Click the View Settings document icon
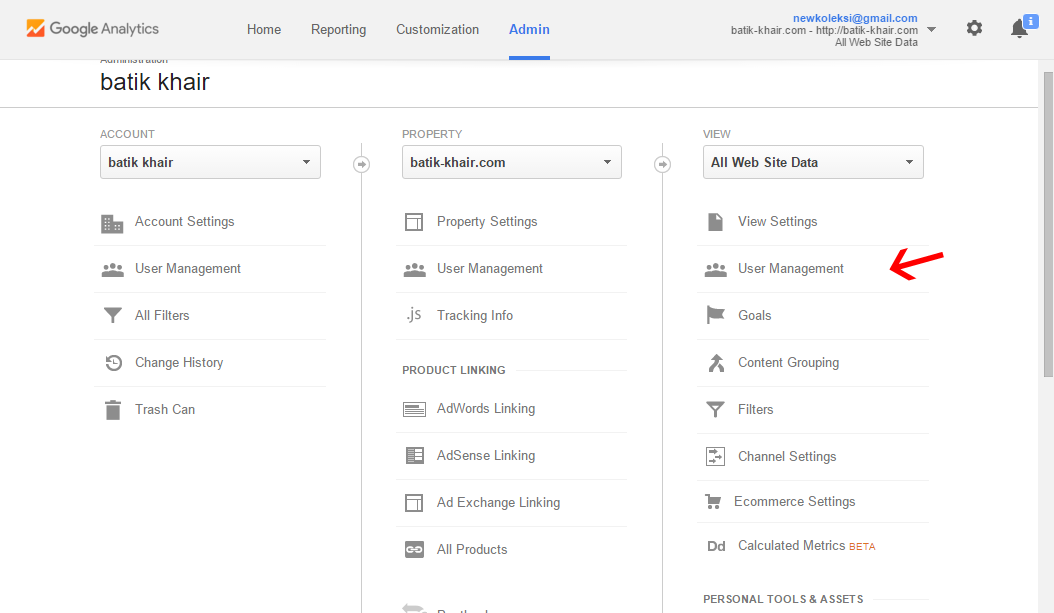 point(715,222)
